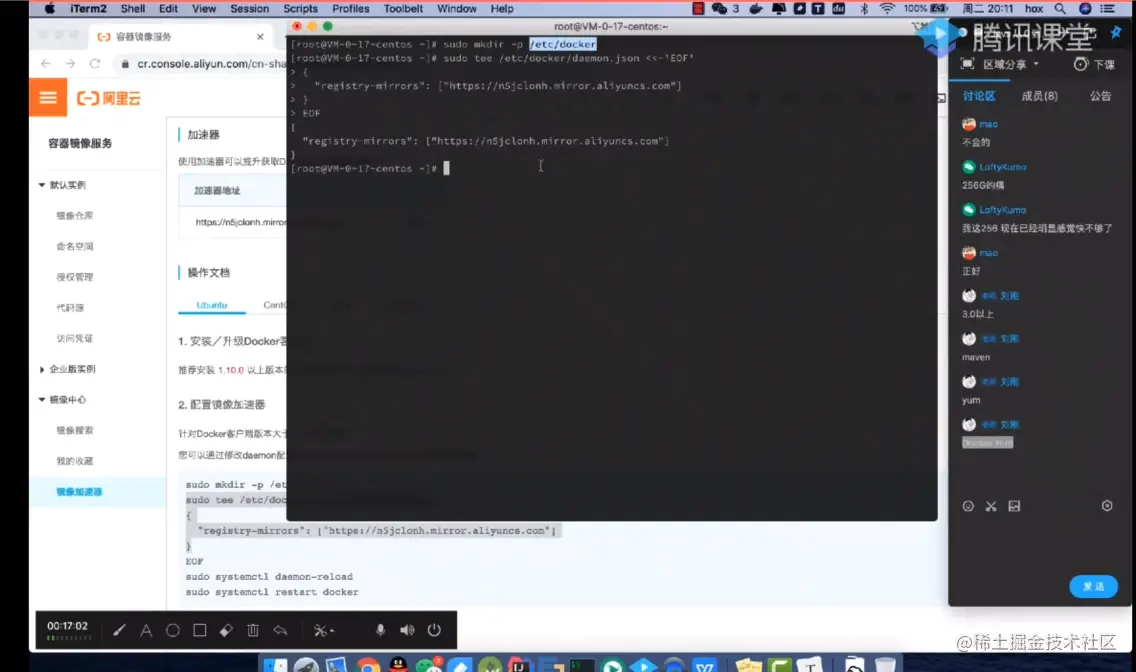1136x672 pixels.
Task: Switch to the 公告 tab
Action: coord(1100,96)
